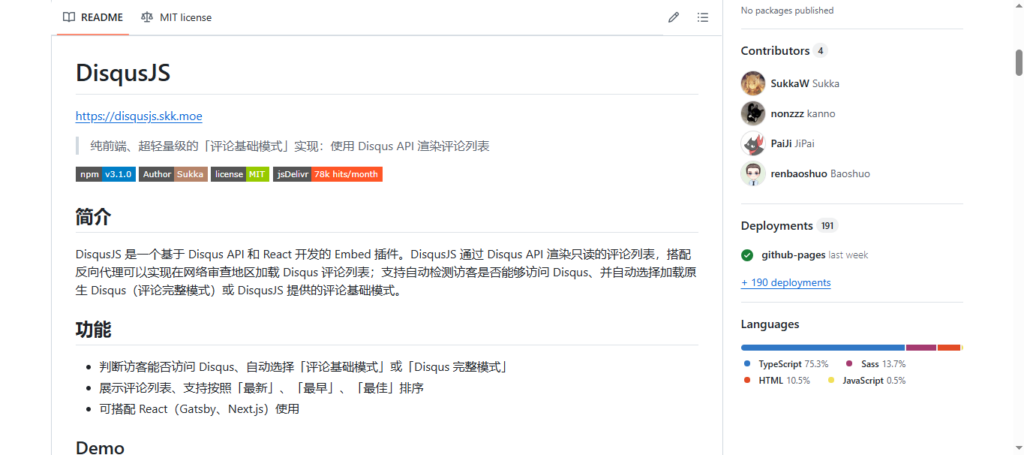Click the npm v3.1.0 badge
This screenshot has height=455, width=1024.
coord(105,174)
